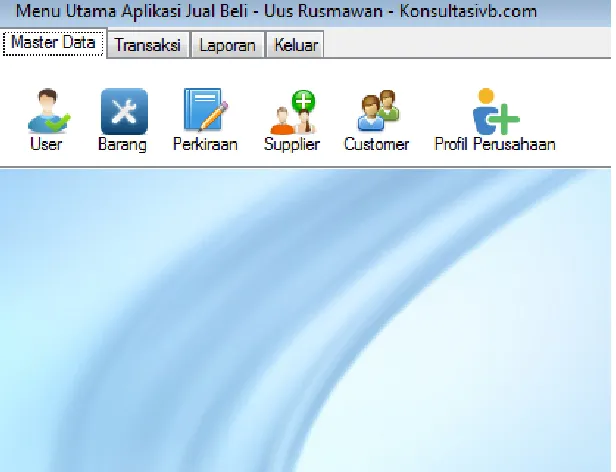
Task: Switch to the Laporan tab
Action: 227,45
